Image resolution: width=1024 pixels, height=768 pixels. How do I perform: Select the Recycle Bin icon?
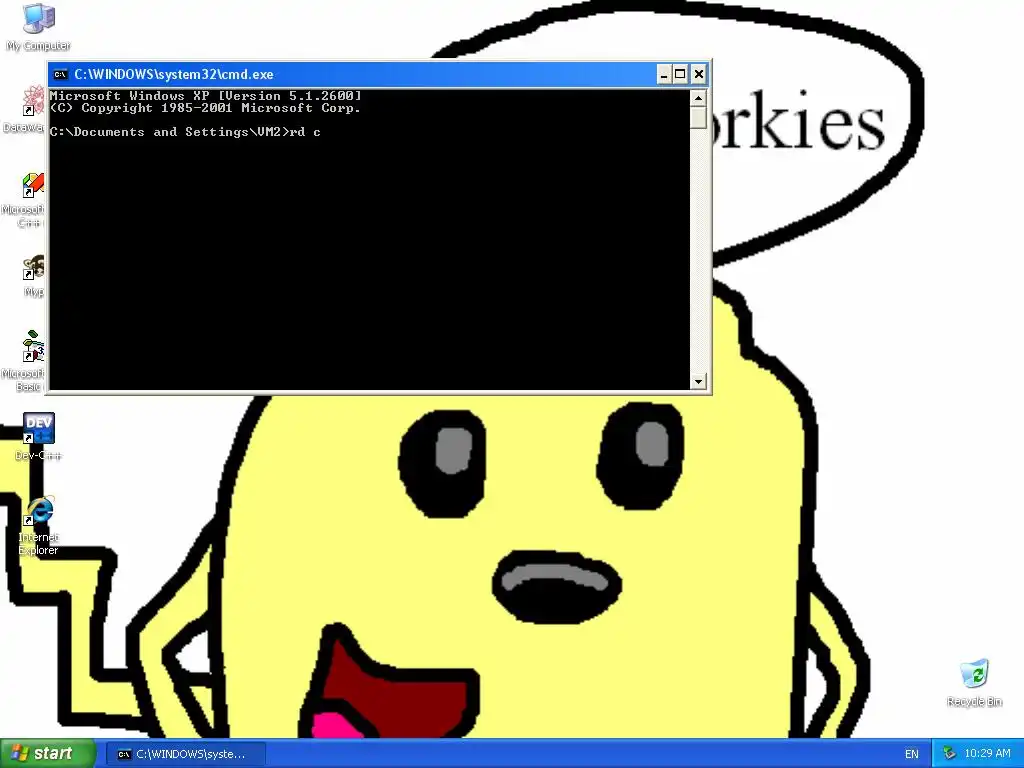(x=974, y=683)
